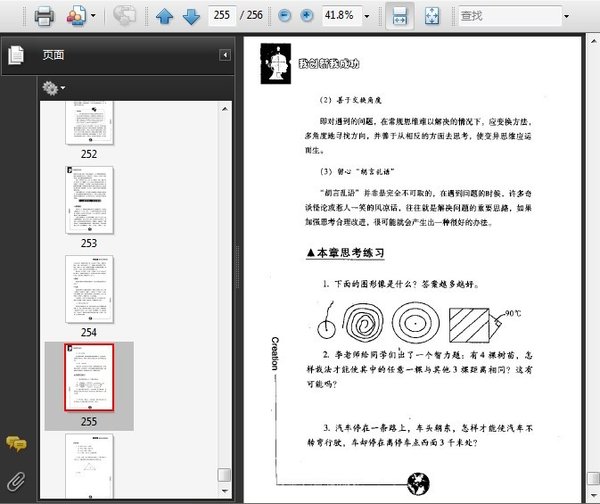Click the zoom out minus button
600x504 pixels.
[284, 16]
